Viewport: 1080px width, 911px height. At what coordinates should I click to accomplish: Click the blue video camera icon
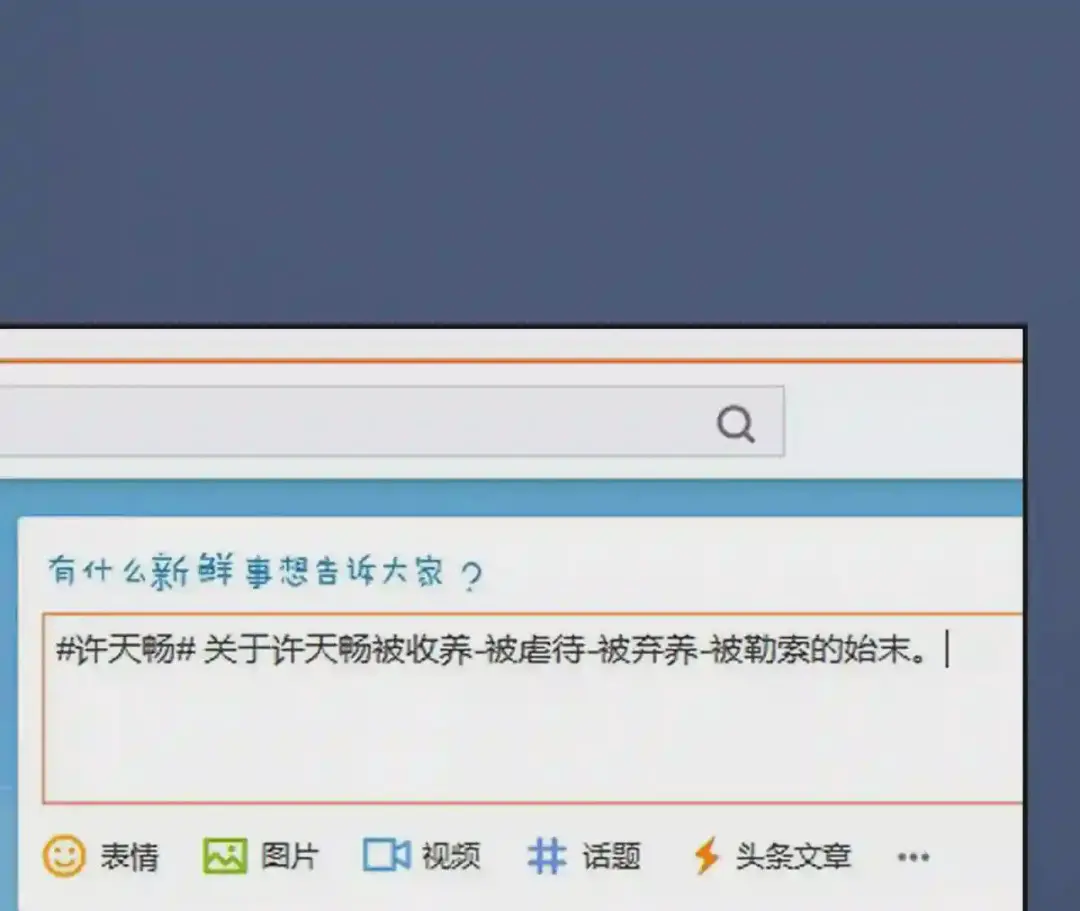(386, 855)
